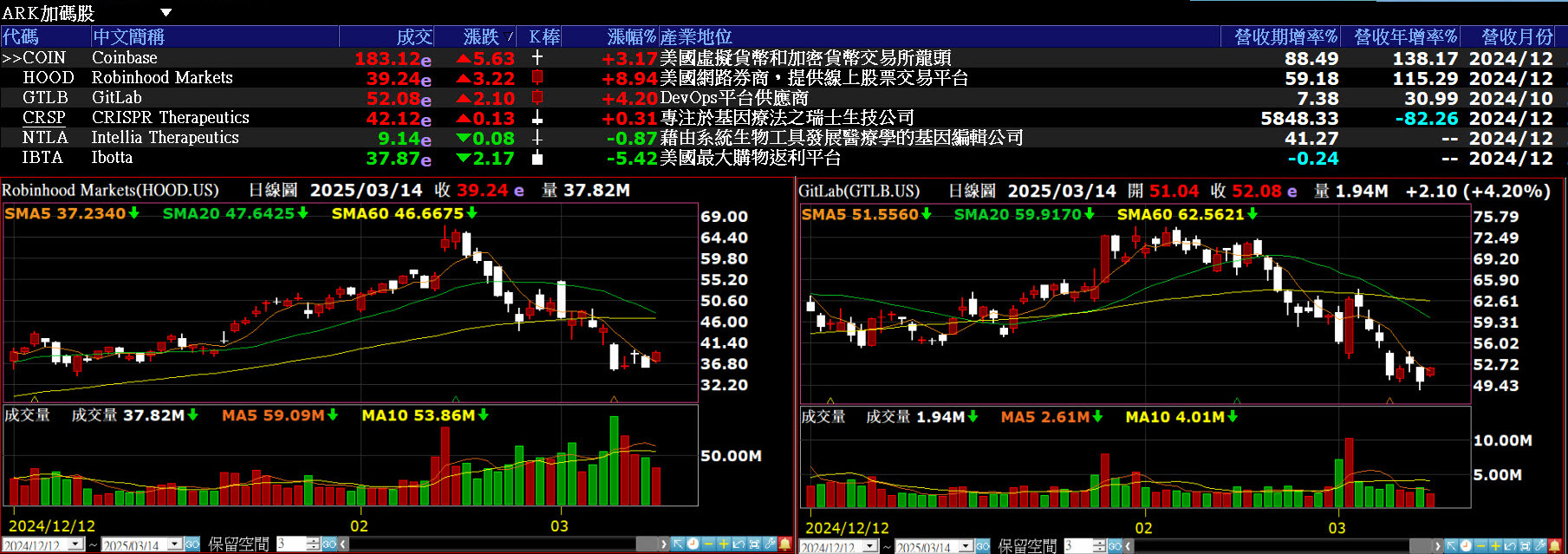The width and height of the screenshot is (1568, 554).
Task: Click 保留空間 stepper arrows in GitLab chart
Action: pos(1099,546)
